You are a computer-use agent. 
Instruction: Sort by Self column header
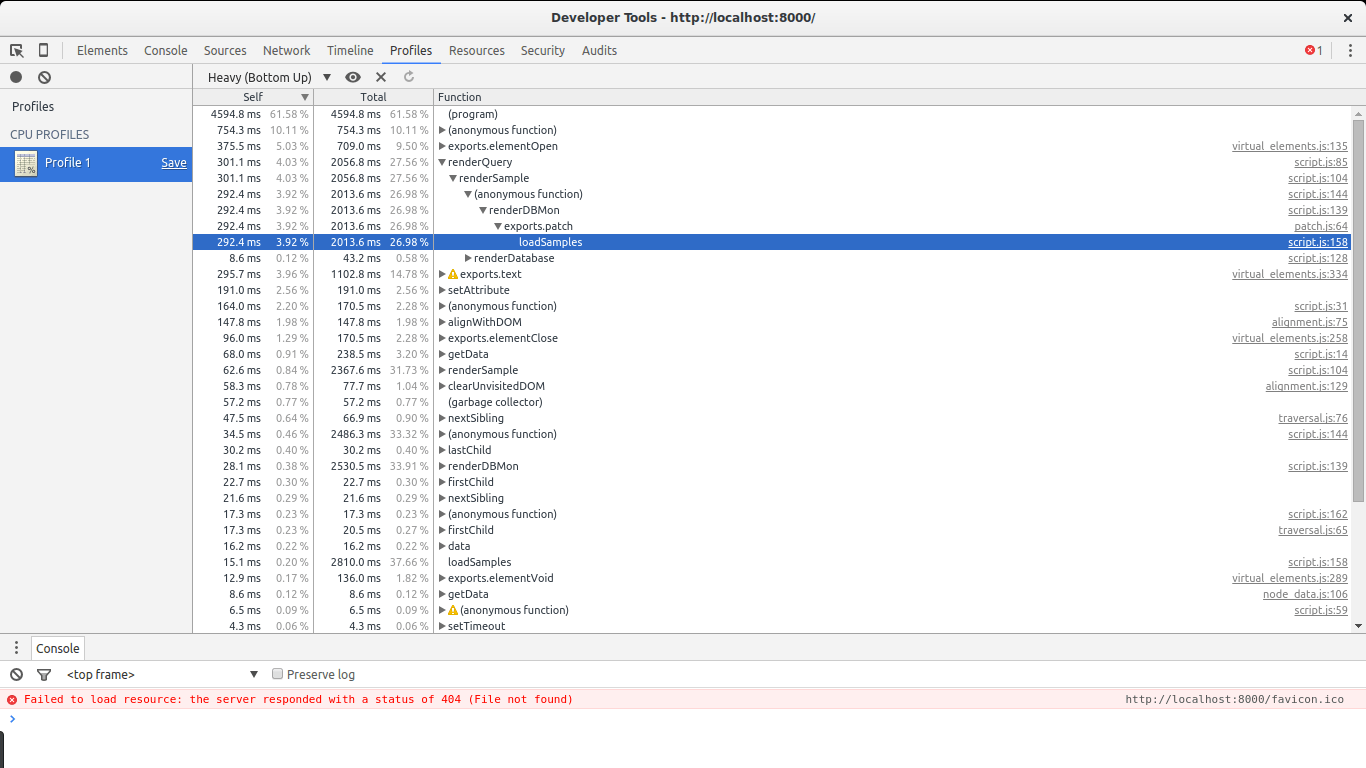coord(253,97)
